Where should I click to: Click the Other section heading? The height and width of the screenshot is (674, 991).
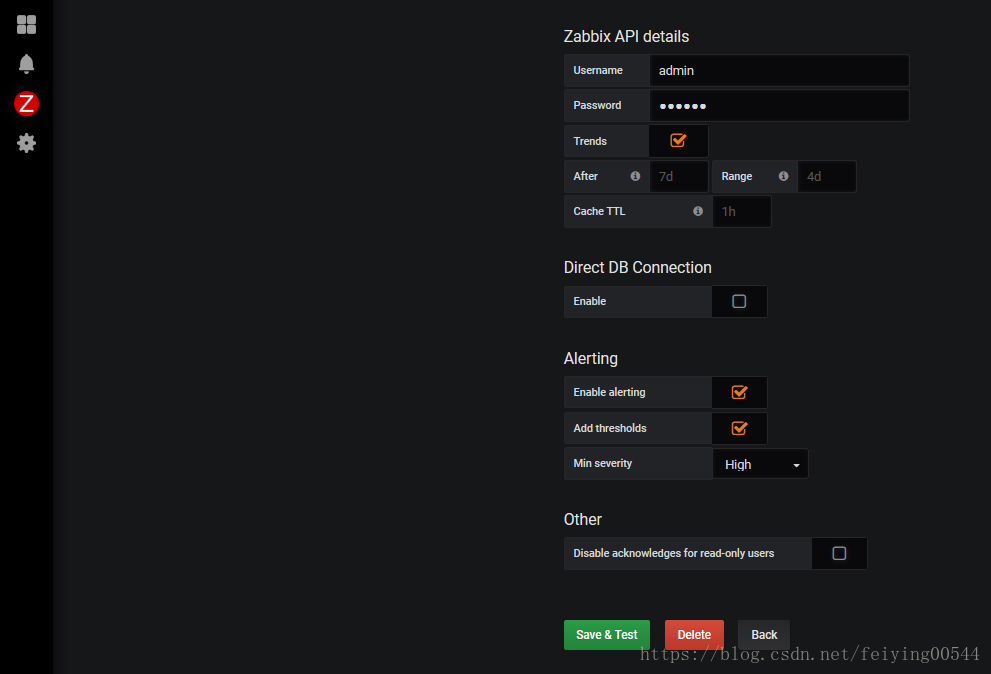pos(583,520)
